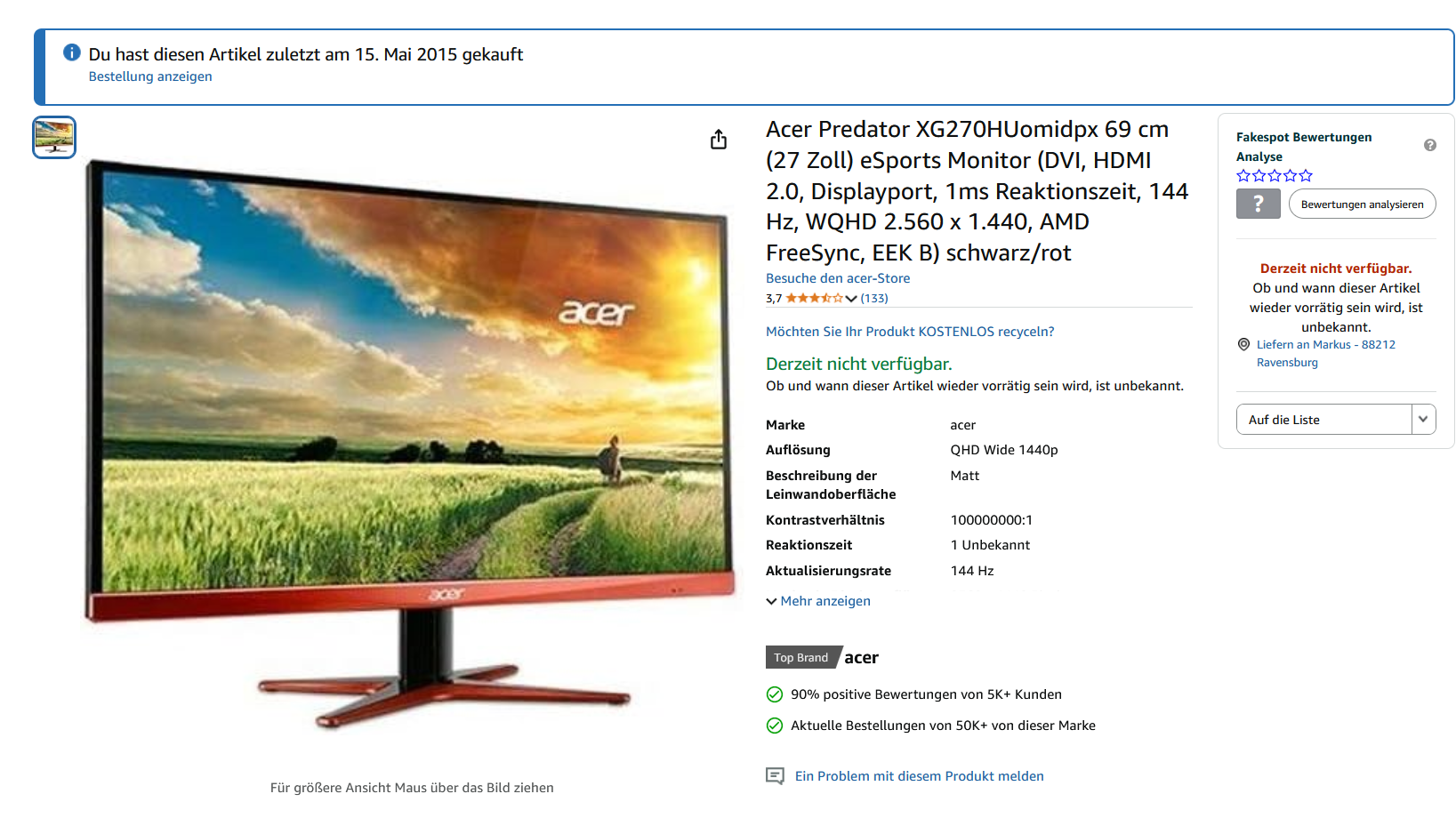The height and width of the screenshot is (818, 1456).
Task: Click the KOSTENLOS recyceln link
Action: coord(910,332)
